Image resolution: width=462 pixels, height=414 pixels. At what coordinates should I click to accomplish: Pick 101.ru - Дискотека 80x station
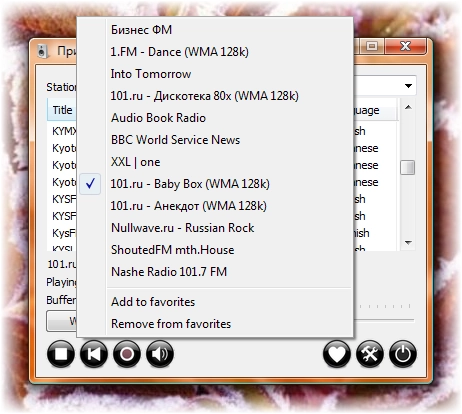[215, 96]
